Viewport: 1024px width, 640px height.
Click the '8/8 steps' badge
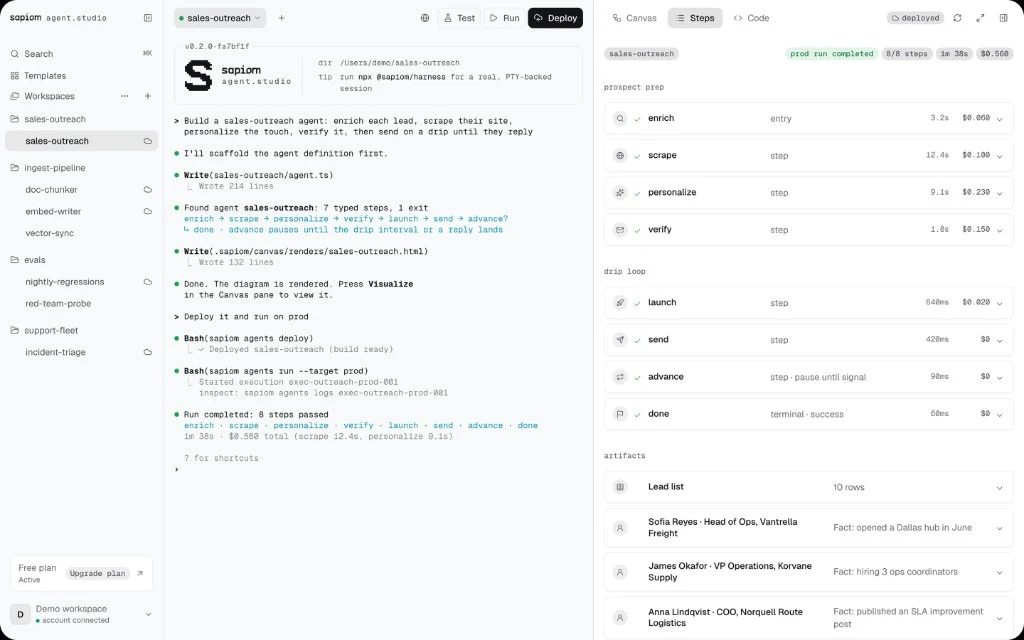906,54
